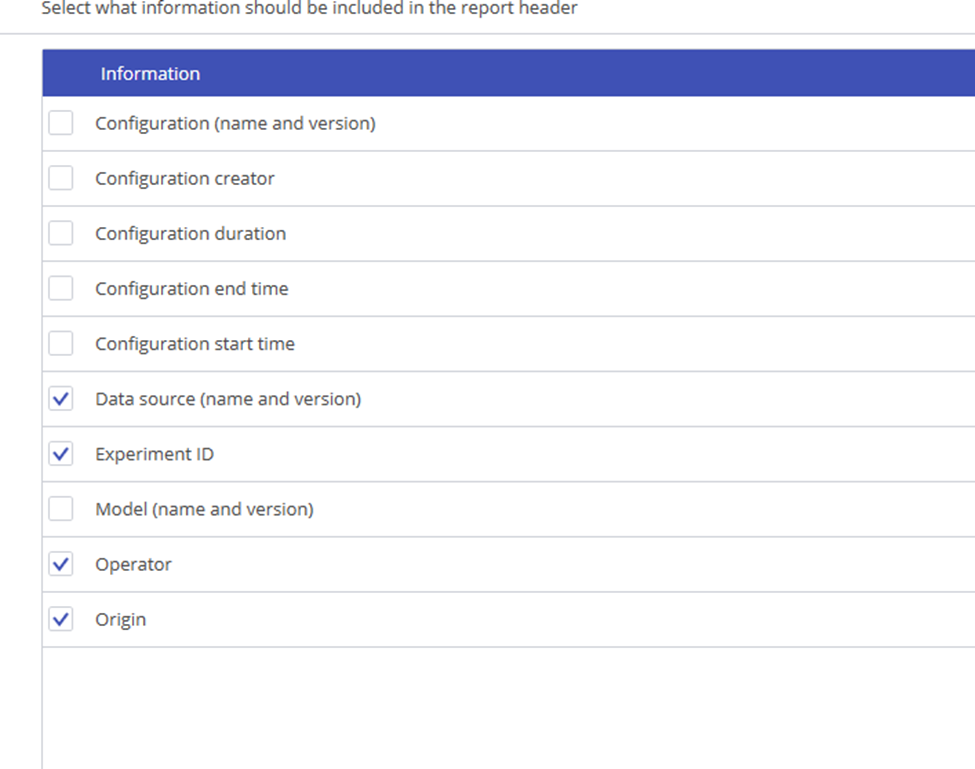Disable the Origin checkbox
The image size is (975, 769).
(x=60, y=619)
